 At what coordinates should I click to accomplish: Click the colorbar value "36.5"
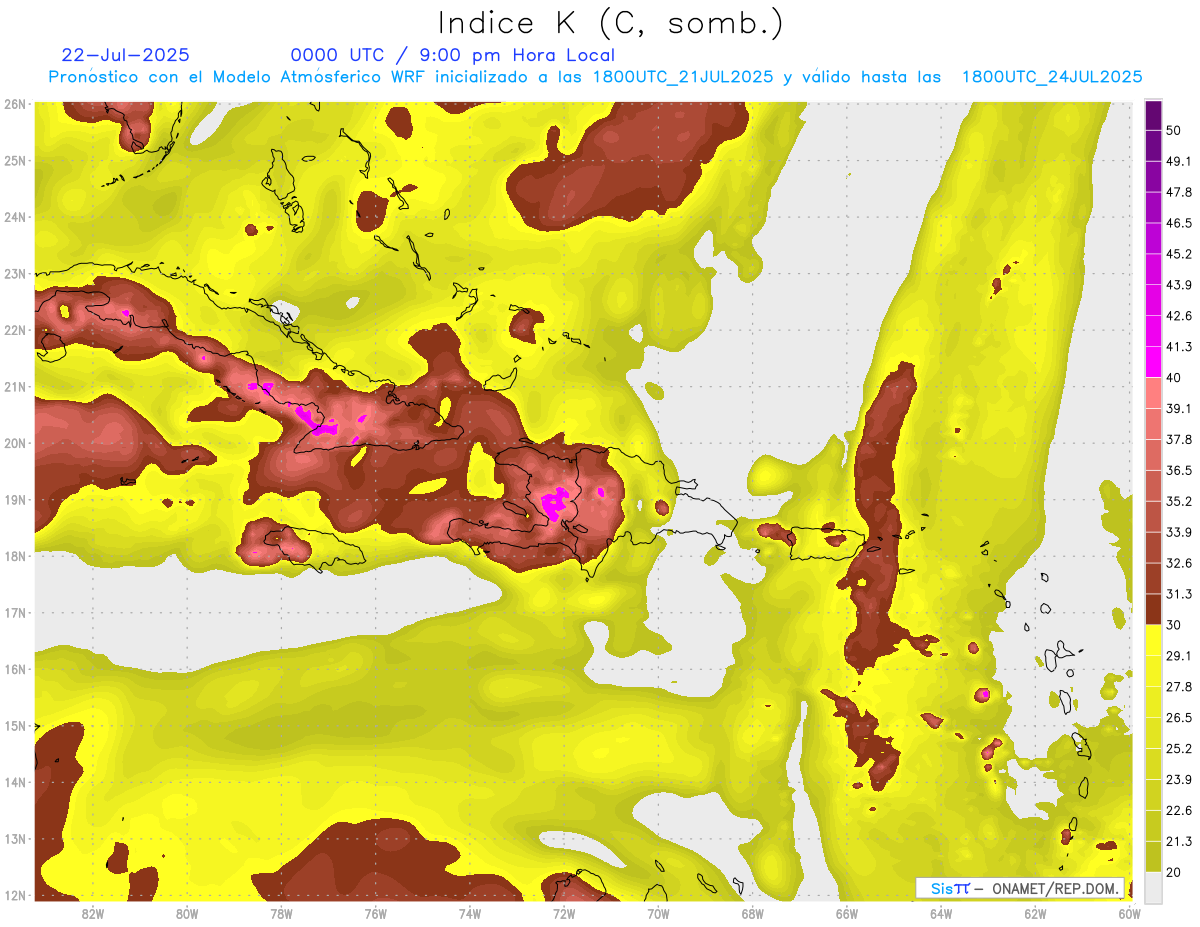coord(1178,470)
